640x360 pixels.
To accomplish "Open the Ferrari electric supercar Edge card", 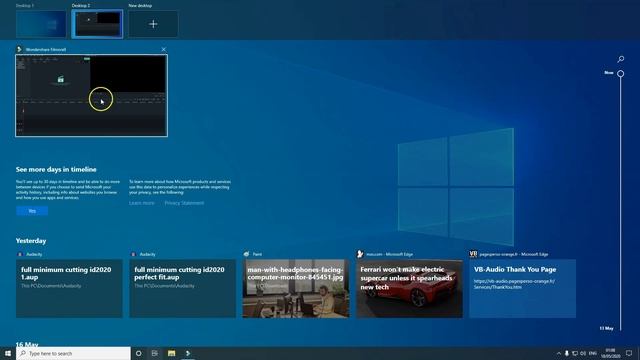I will tap(409, 288).
